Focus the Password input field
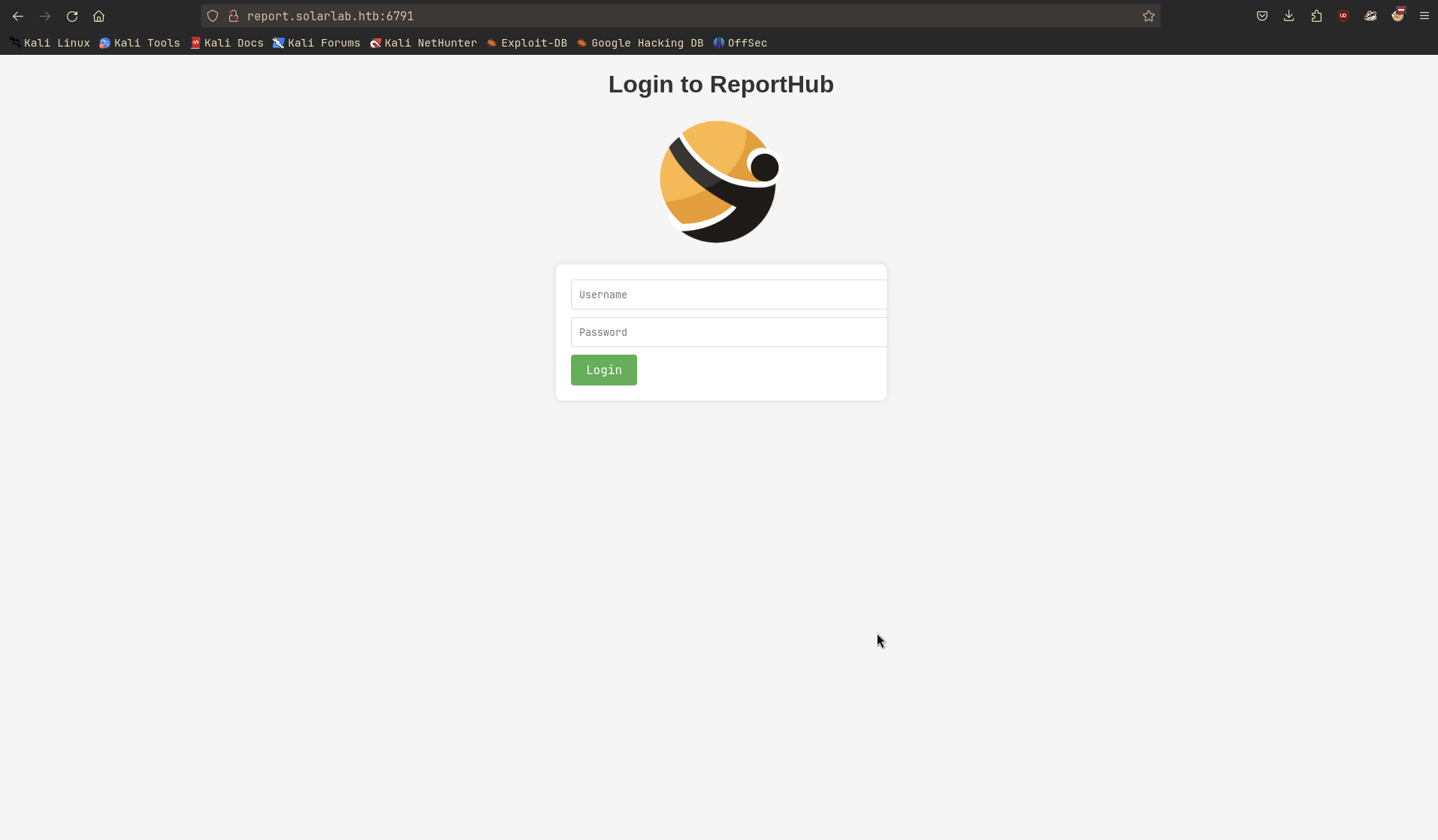1438x840 pixels. click(x=729, y=332)
